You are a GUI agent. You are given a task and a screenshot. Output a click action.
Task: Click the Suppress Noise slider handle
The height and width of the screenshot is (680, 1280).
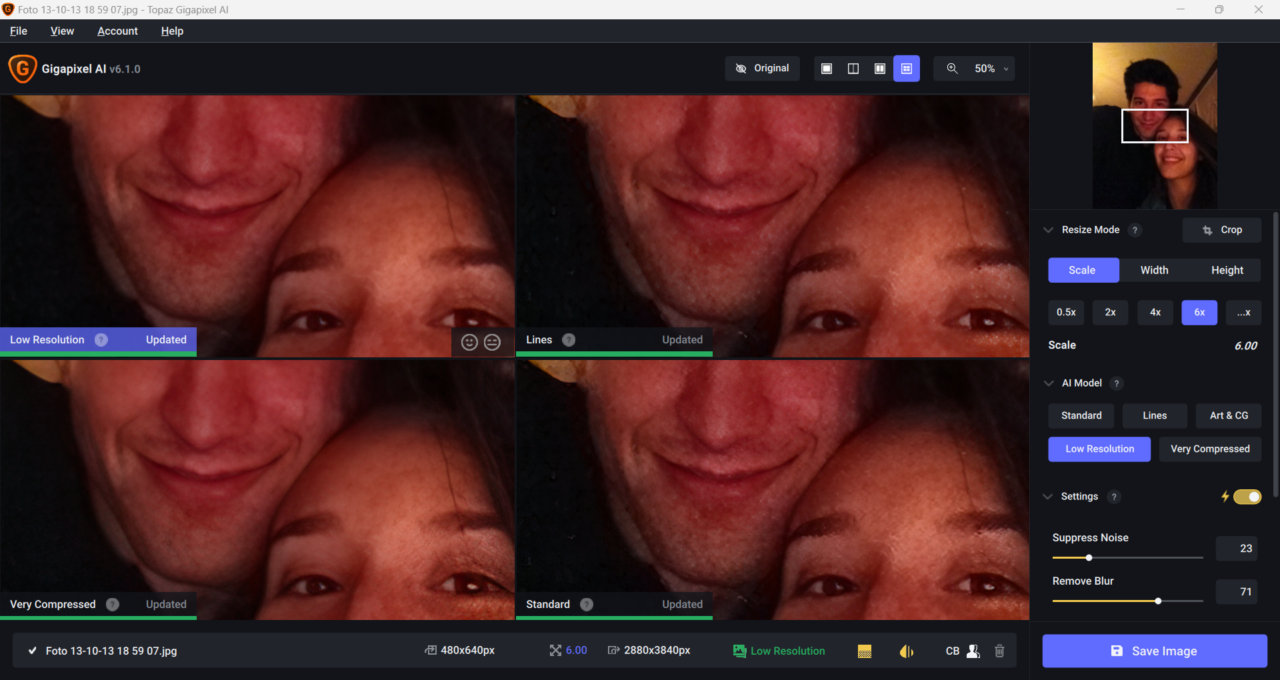click(x=1088, y=558)
